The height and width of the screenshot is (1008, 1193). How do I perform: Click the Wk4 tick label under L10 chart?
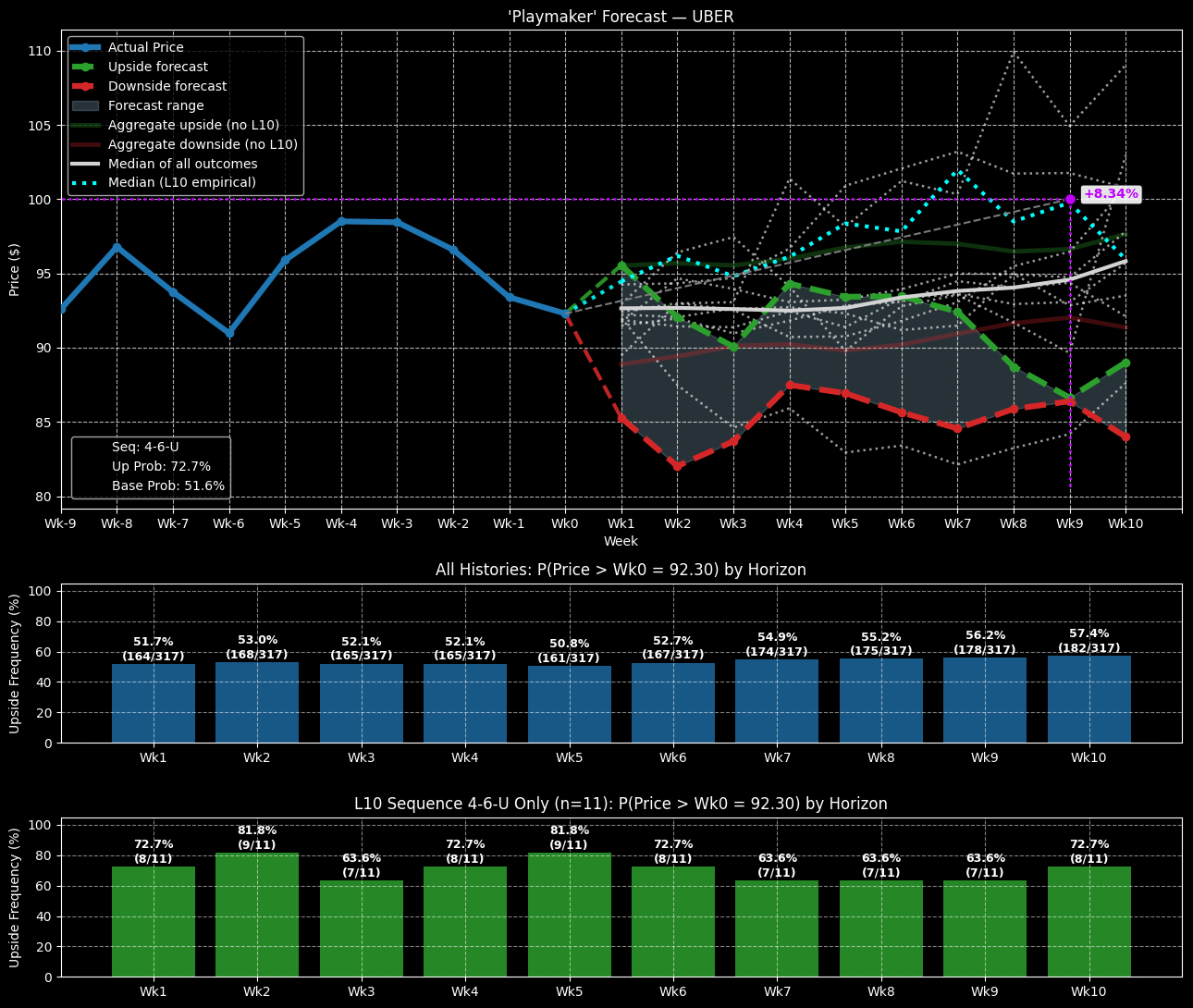pyautogui.click(x=465, y=991)
